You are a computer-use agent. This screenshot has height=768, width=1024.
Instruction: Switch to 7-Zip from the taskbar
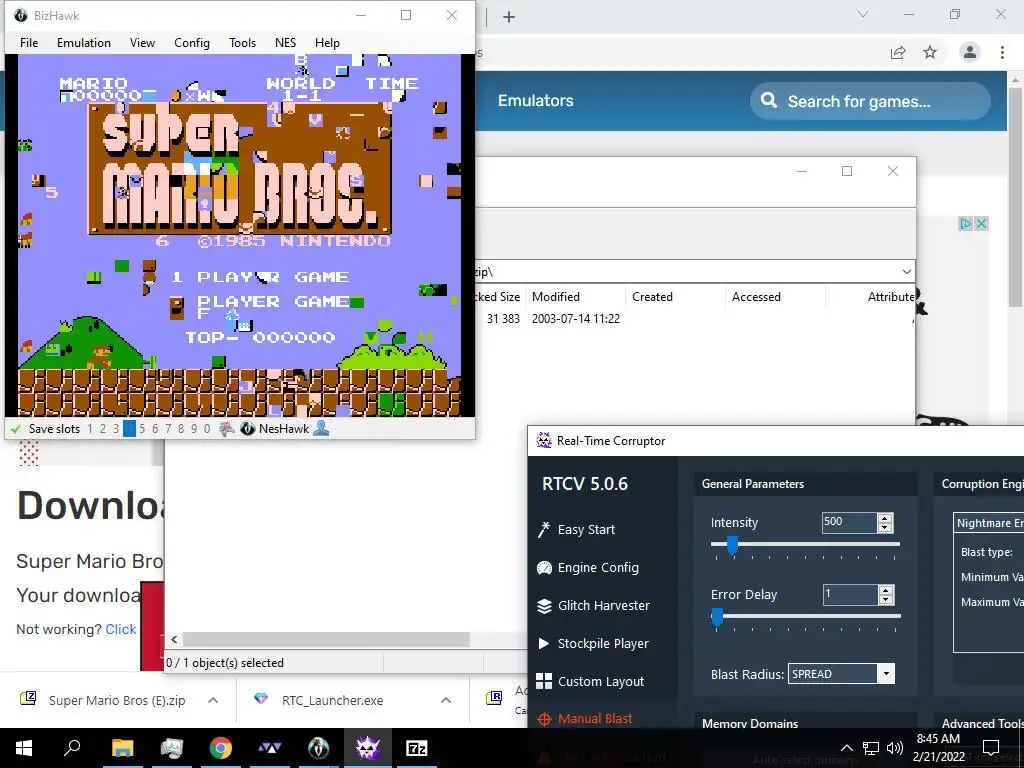[x=417, y=748]
